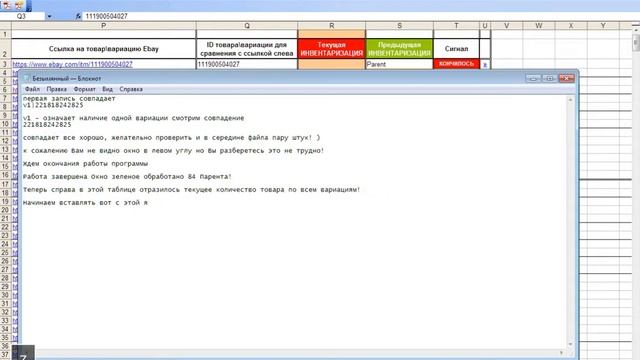
Task: Select the Ссылка на товар\вариацию Ebay header cell
Action: coord(104,49)
